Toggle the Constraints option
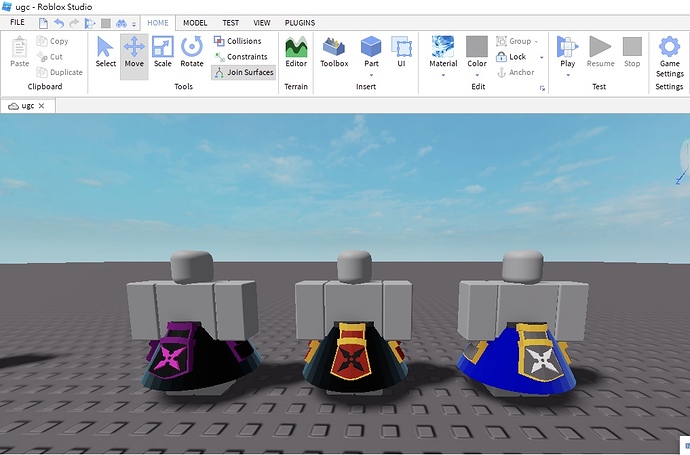The height and width of the screenshot is (455, 690). click(241, 57)
